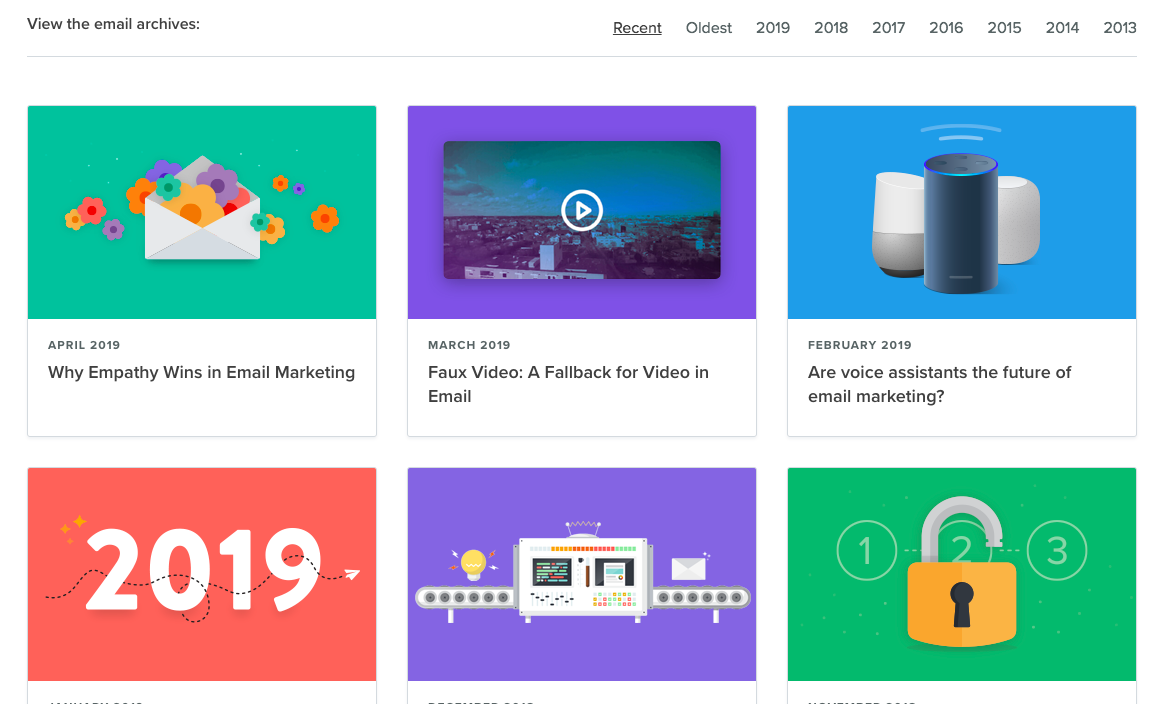The image size is (1157, 704).
Task: Open the 2017 email archive
Action: 888,28
